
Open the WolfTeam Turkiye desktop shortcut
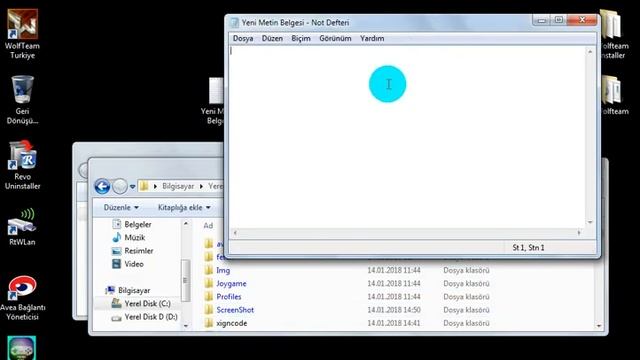pos(22,34)
